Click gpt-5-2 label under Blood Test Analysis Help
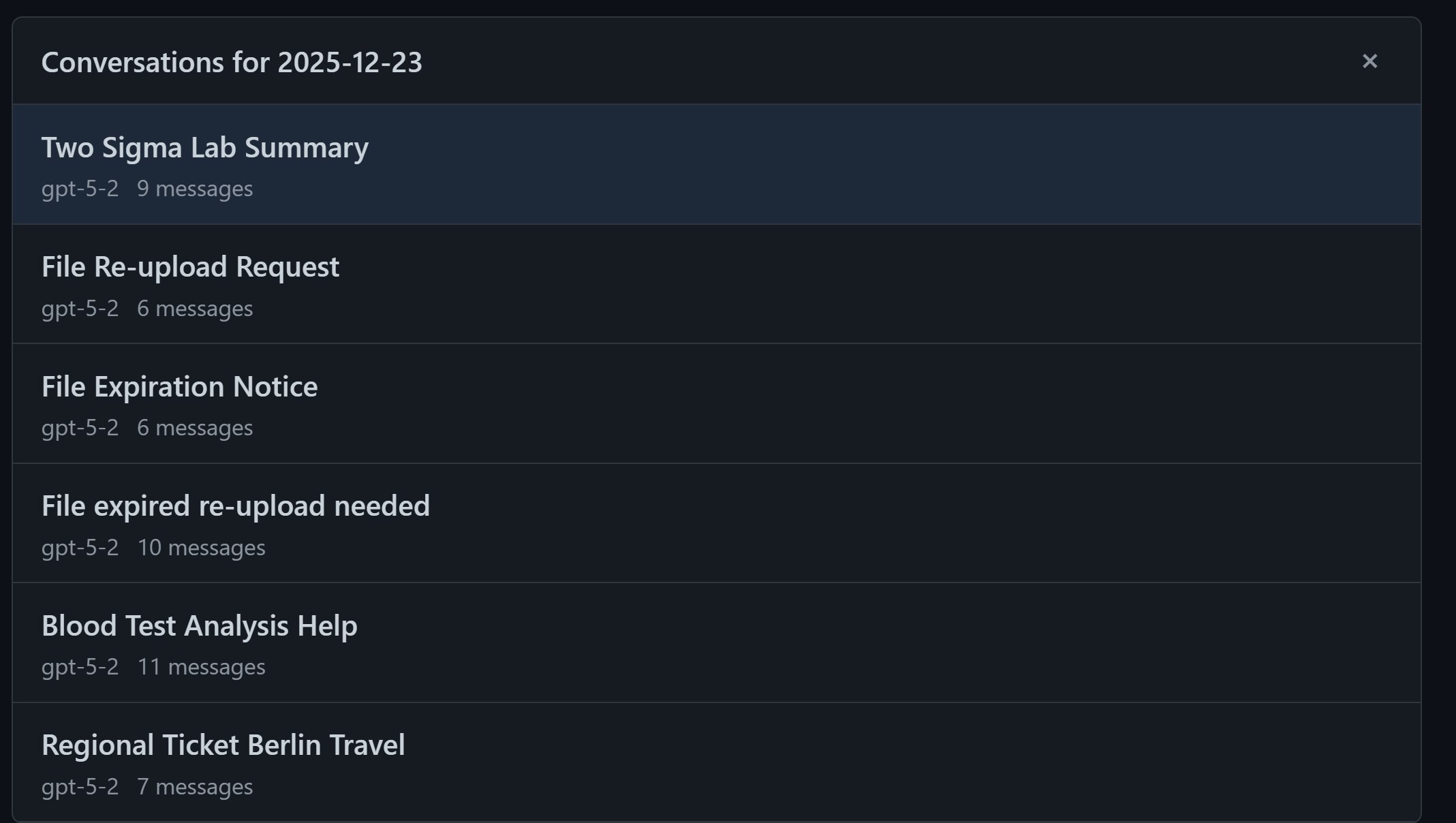 80,667
